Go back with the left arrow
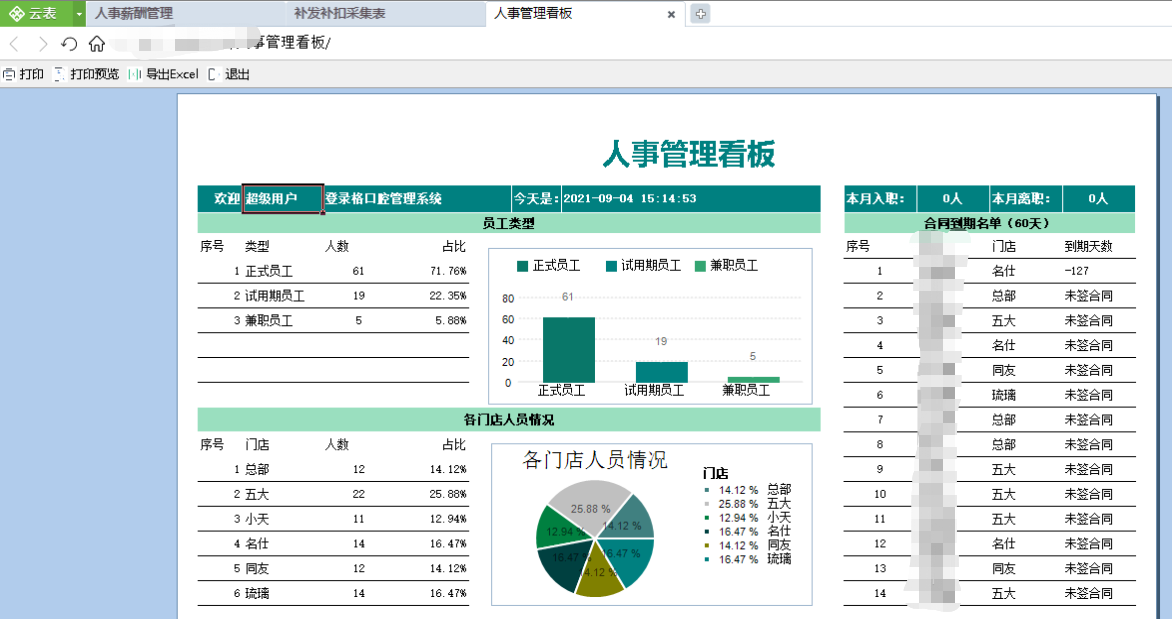 14,44
